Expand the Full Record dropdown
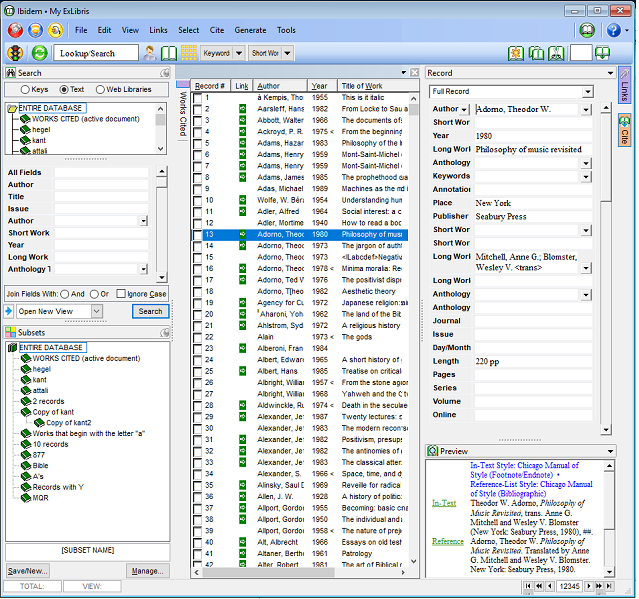The height and width of the screenshot is (599, 639). 586,92
